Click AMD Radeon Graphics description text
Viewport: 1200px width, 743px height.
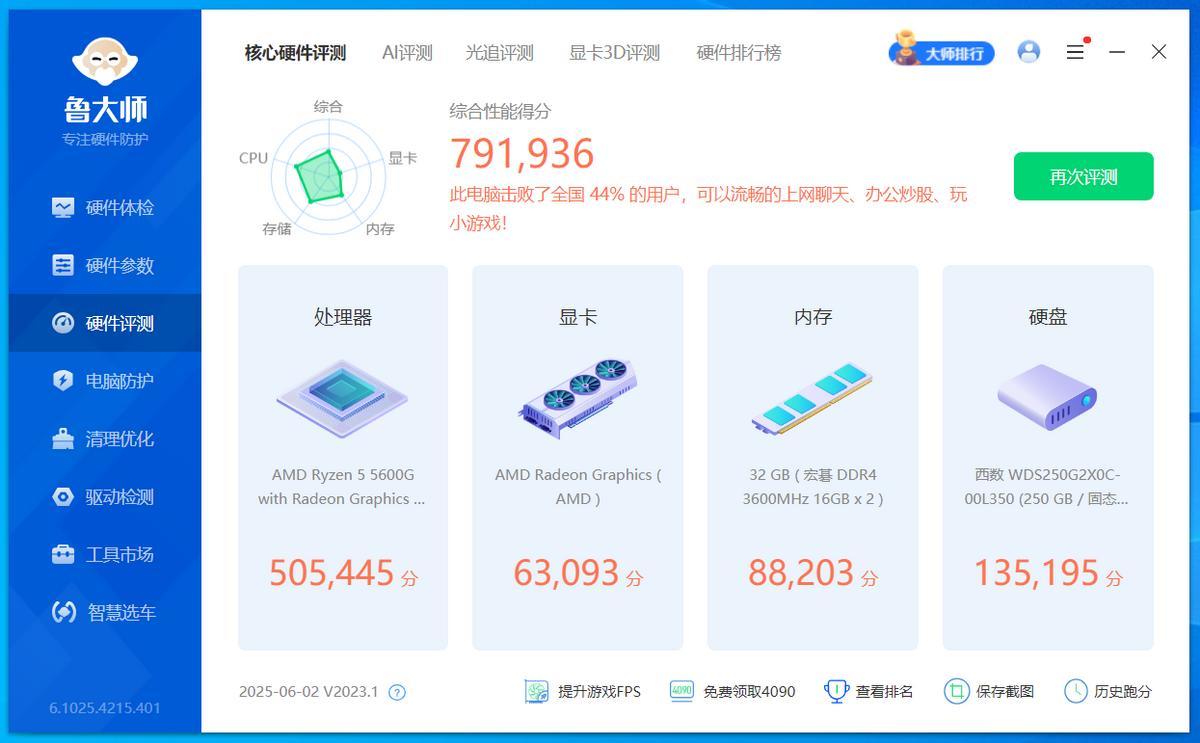point(577,487)
